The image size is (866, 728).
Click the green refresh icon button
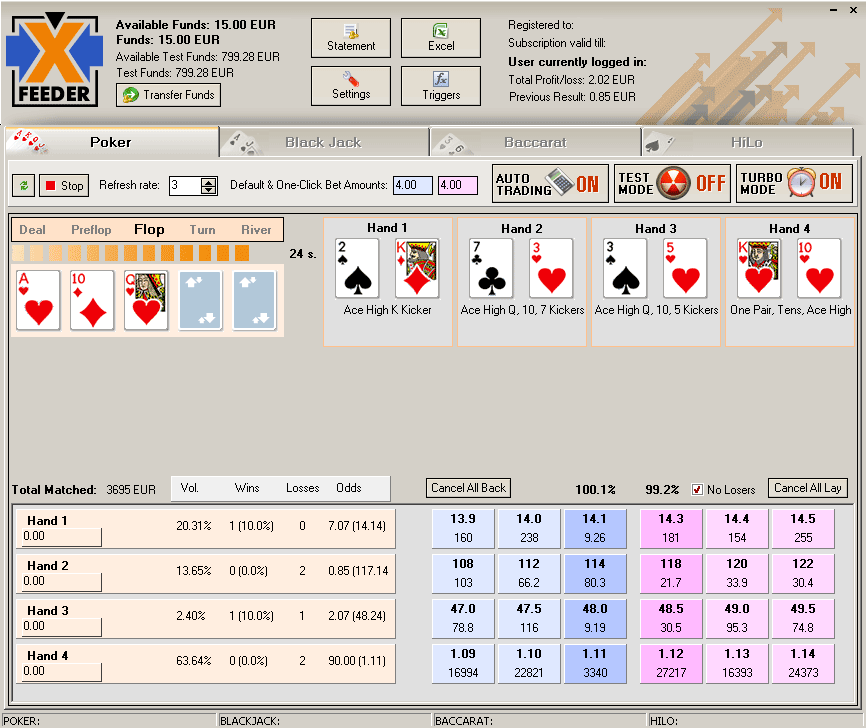pyautogui.click(x=24, y=186)
